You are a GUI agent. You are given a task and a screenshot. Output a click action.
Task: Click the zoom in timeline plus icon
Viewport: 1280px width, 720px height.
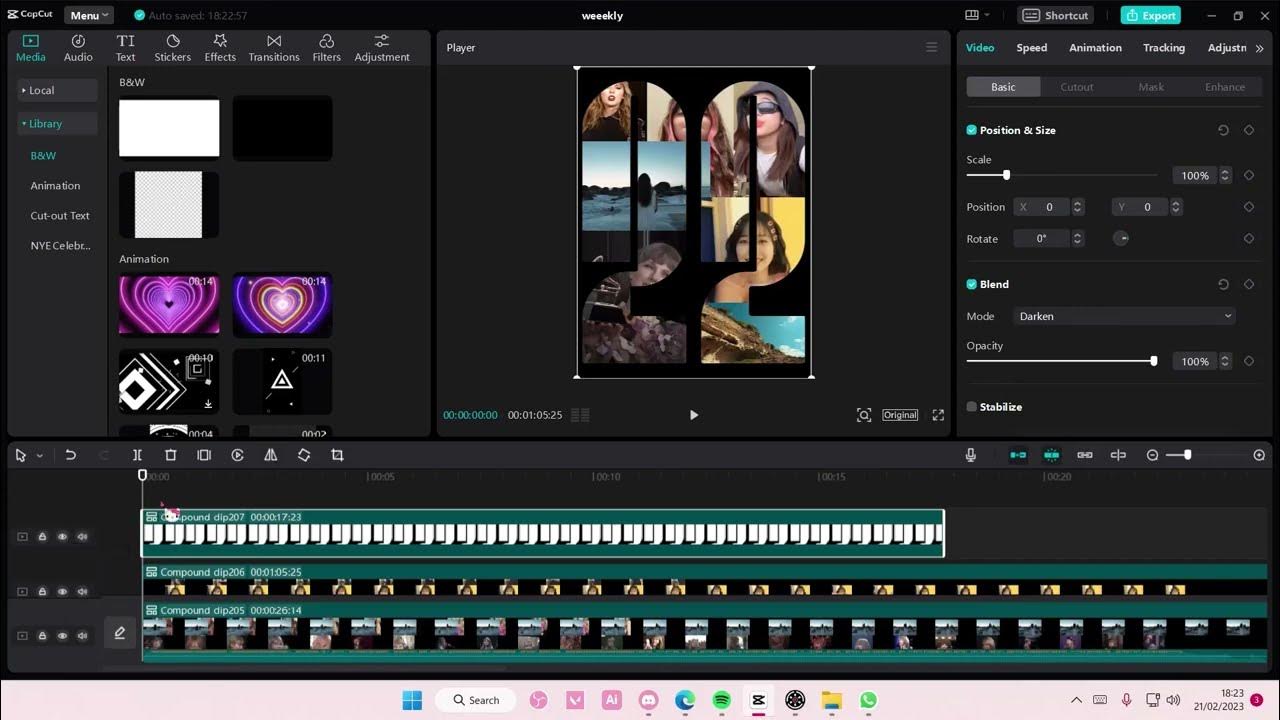(x=1259, y=455)
